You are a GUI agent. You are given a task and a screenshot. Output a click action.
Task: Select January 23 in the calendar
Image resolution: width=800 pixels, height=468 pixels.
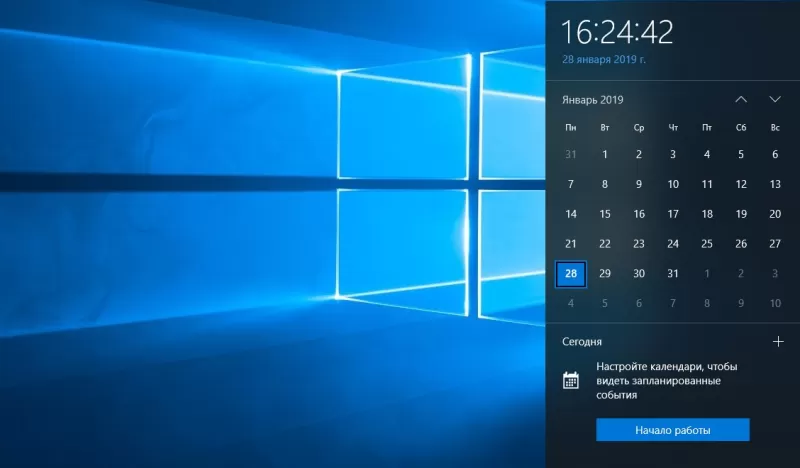(x=639, y=244)
